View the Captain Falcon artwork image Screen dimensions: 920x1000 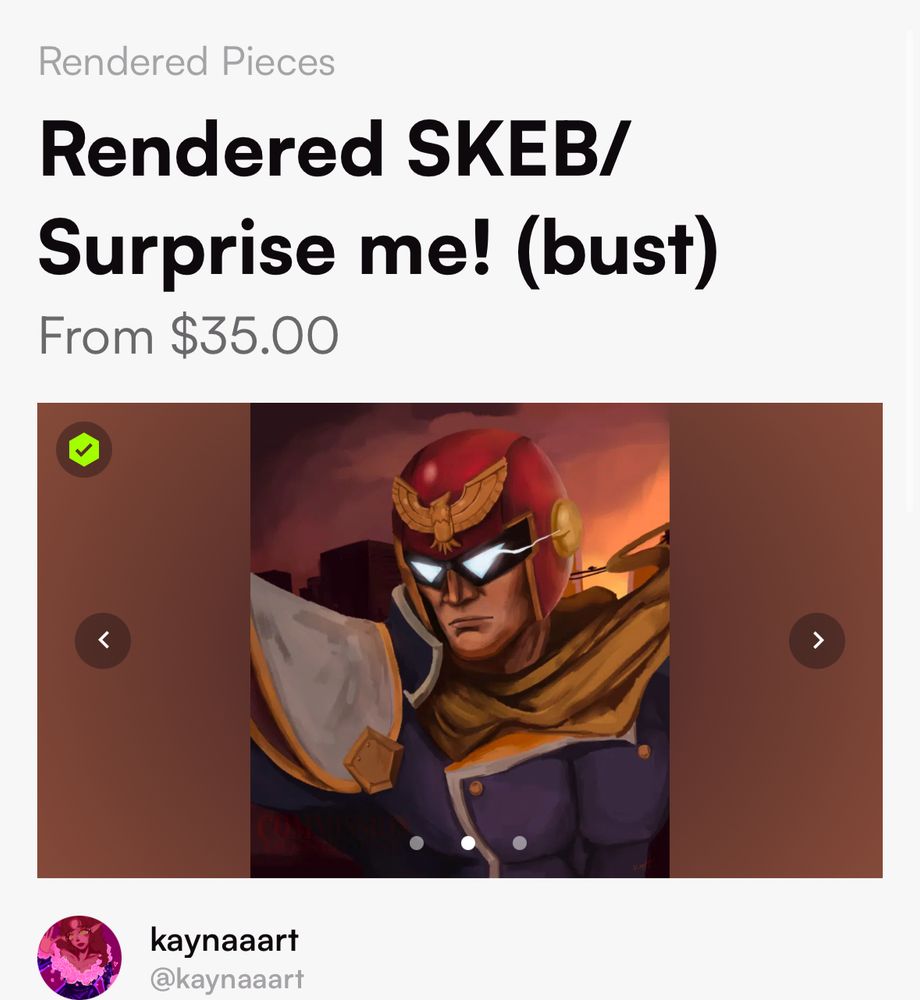pyautogui.click(x=460, y=640)
